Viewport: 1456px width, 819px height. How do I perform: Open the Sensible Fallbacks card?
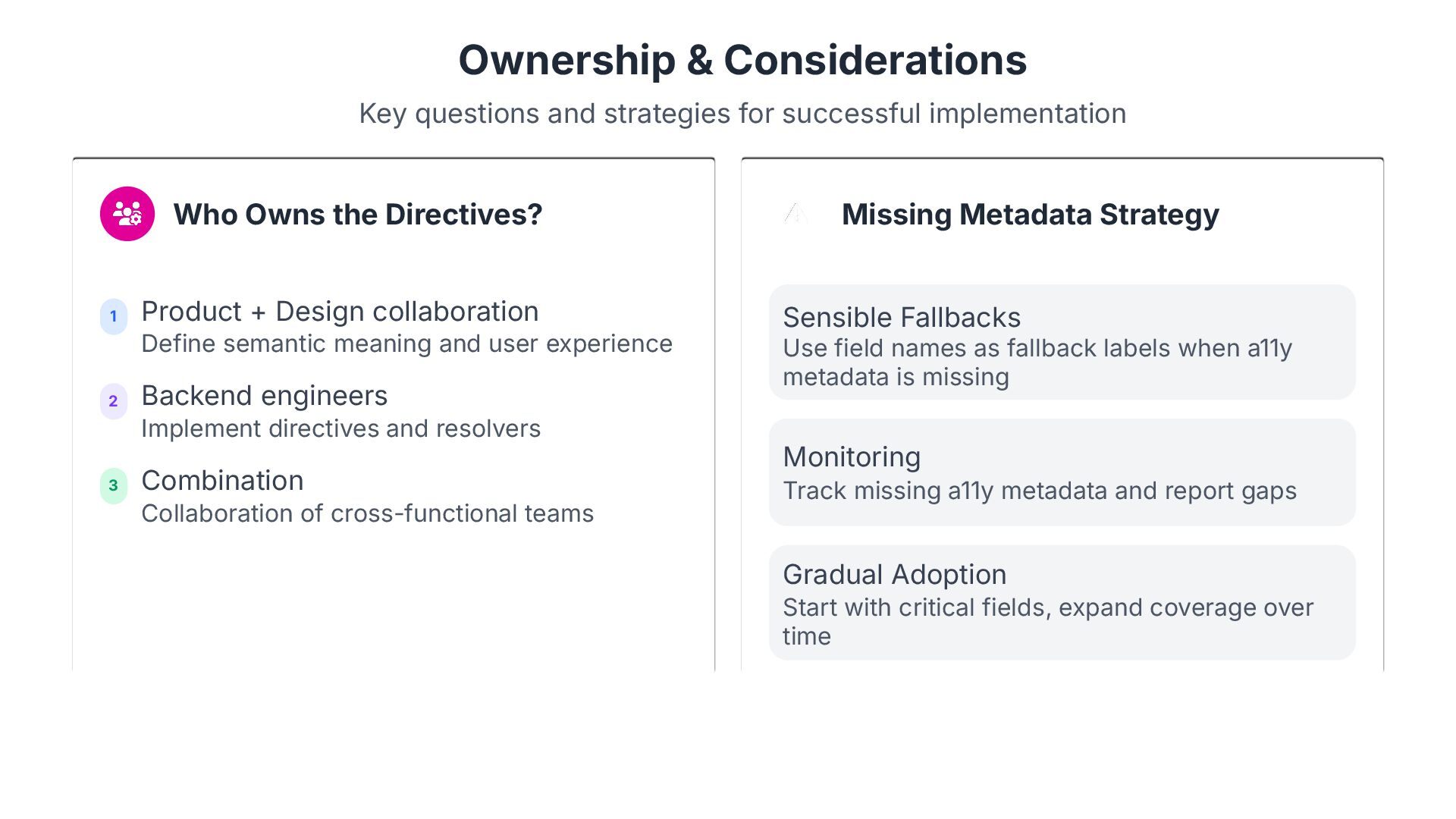(x=1062, y=342)
